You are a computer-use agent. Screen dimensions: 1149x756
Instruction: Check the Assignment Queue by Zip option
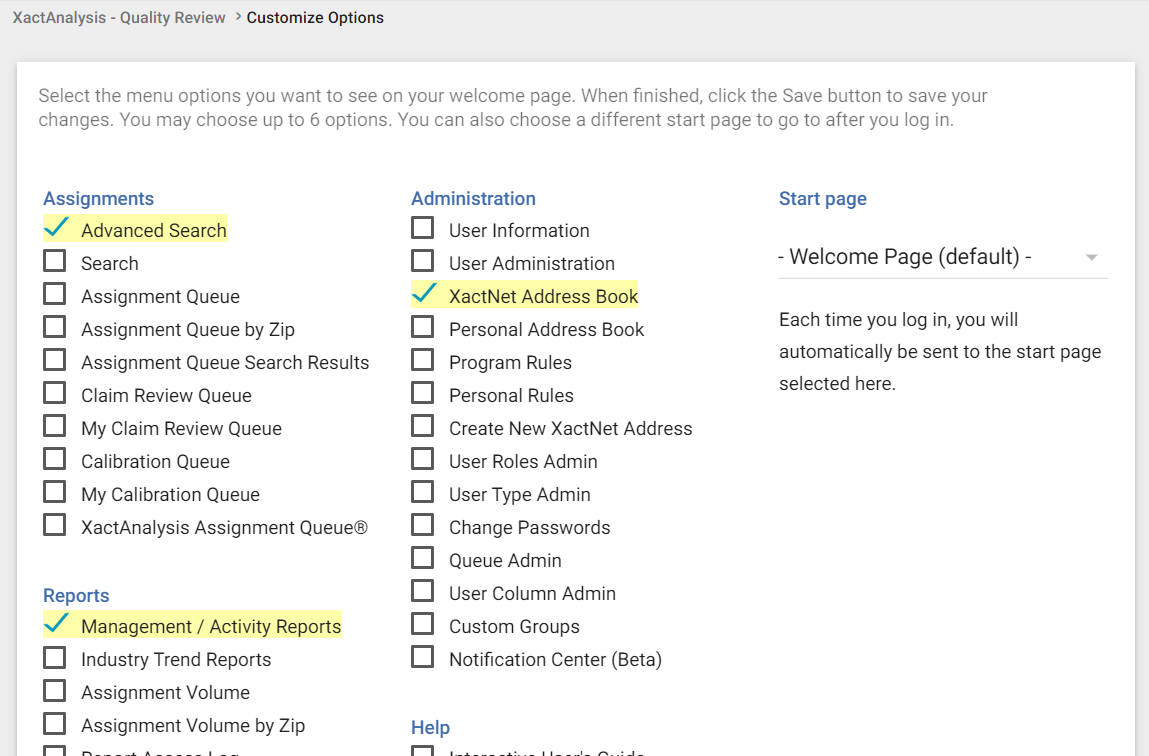click(55, 328)
